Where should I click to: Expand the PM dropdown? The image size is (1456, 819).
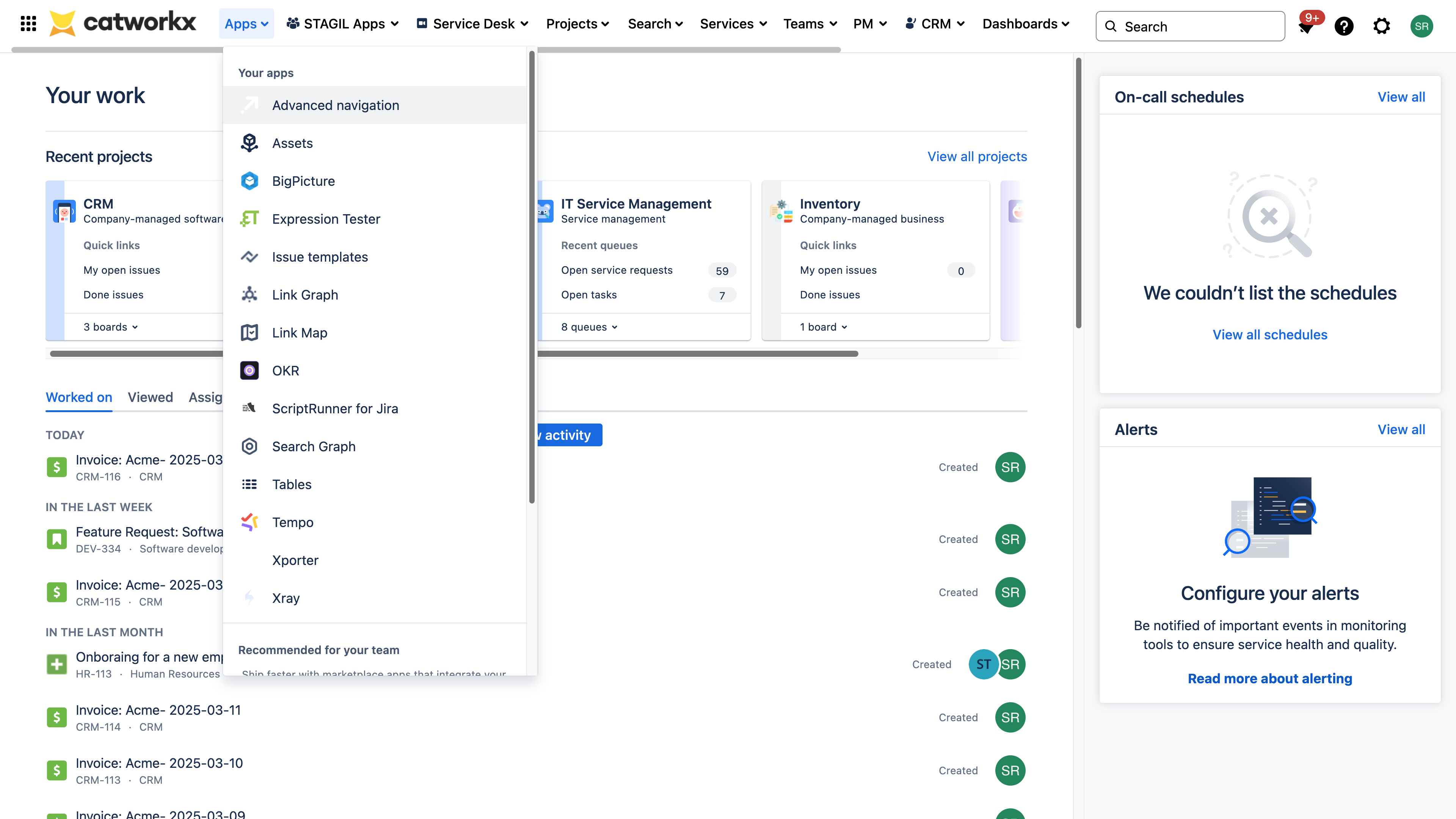pyautogui.click(x=870, y=24)
